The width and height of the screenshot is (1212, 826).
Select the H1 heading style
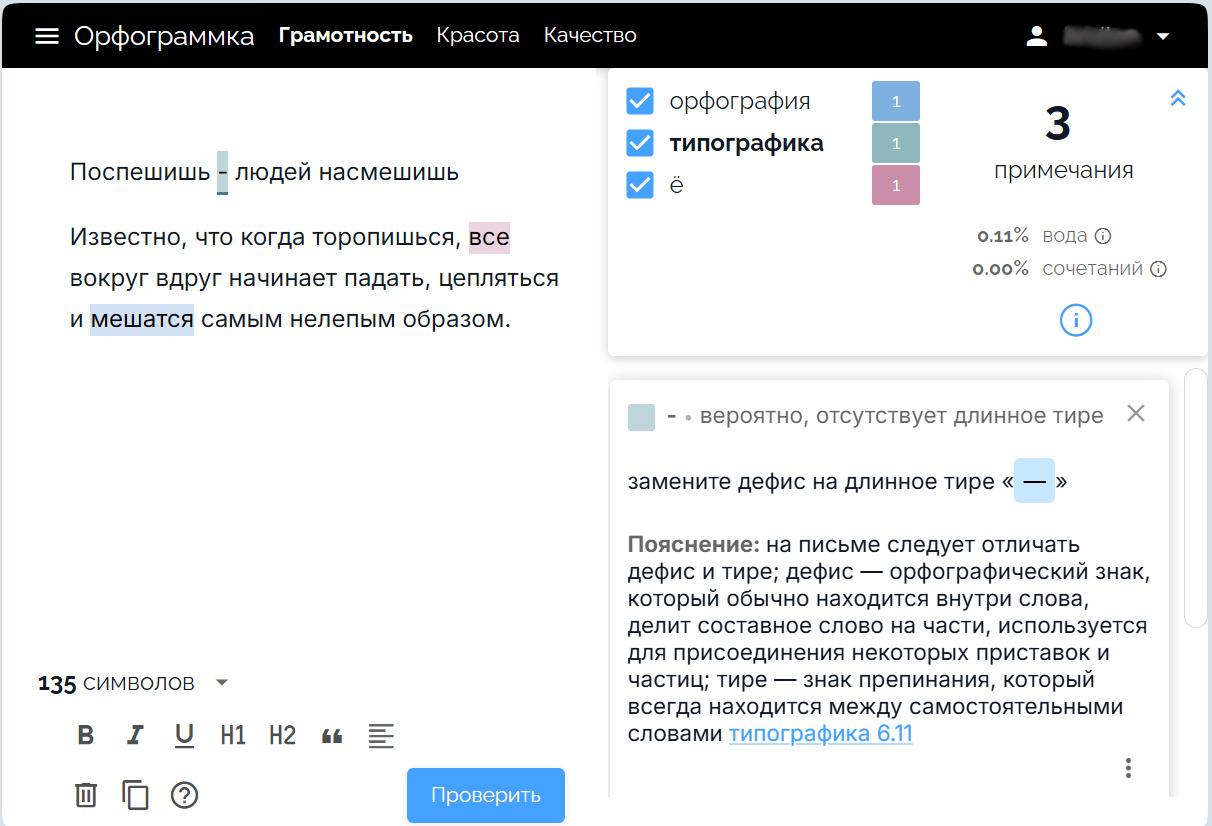coord(233,735)
